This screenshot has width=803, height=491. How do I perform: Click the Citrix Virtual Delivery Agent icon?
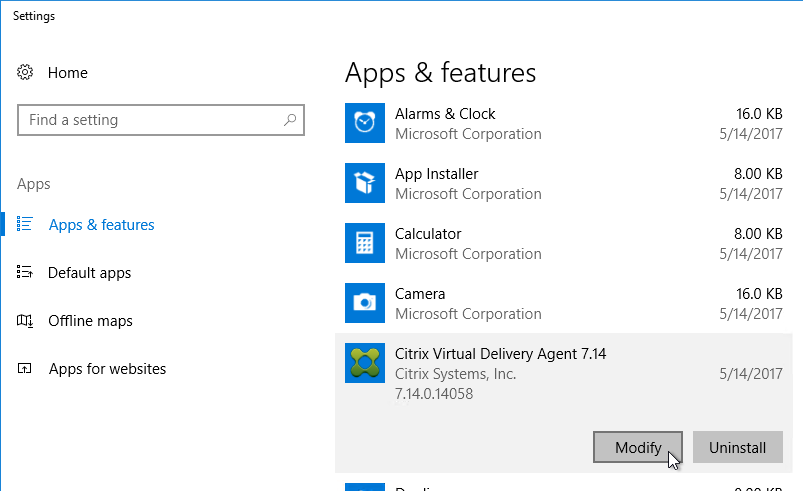365,363
